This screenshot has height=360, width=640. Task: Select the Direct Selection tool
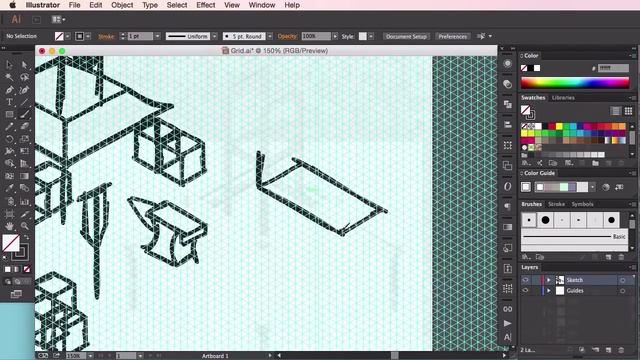24,64
